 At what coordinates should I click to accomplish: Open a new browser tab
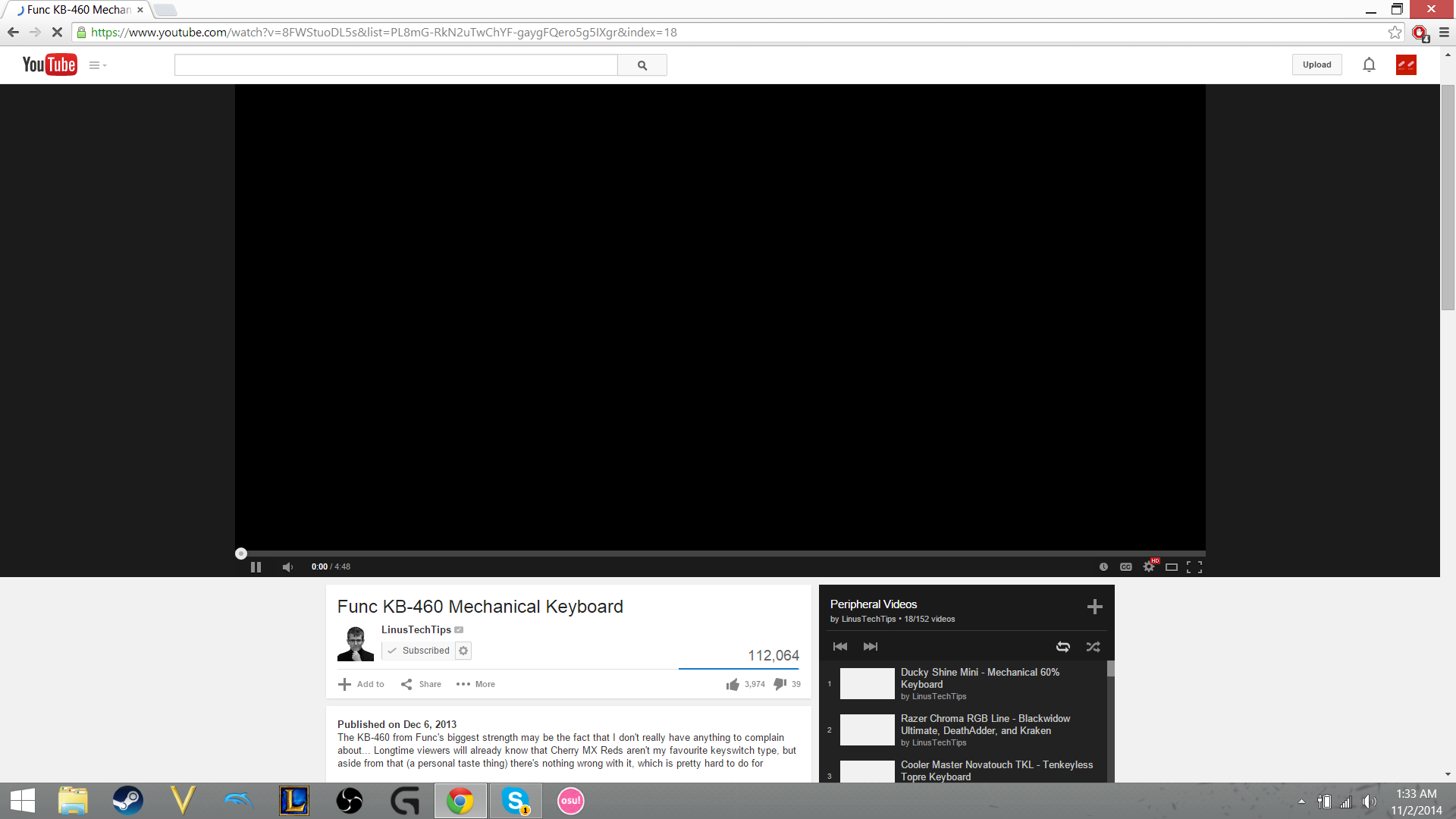pos(166,10)
